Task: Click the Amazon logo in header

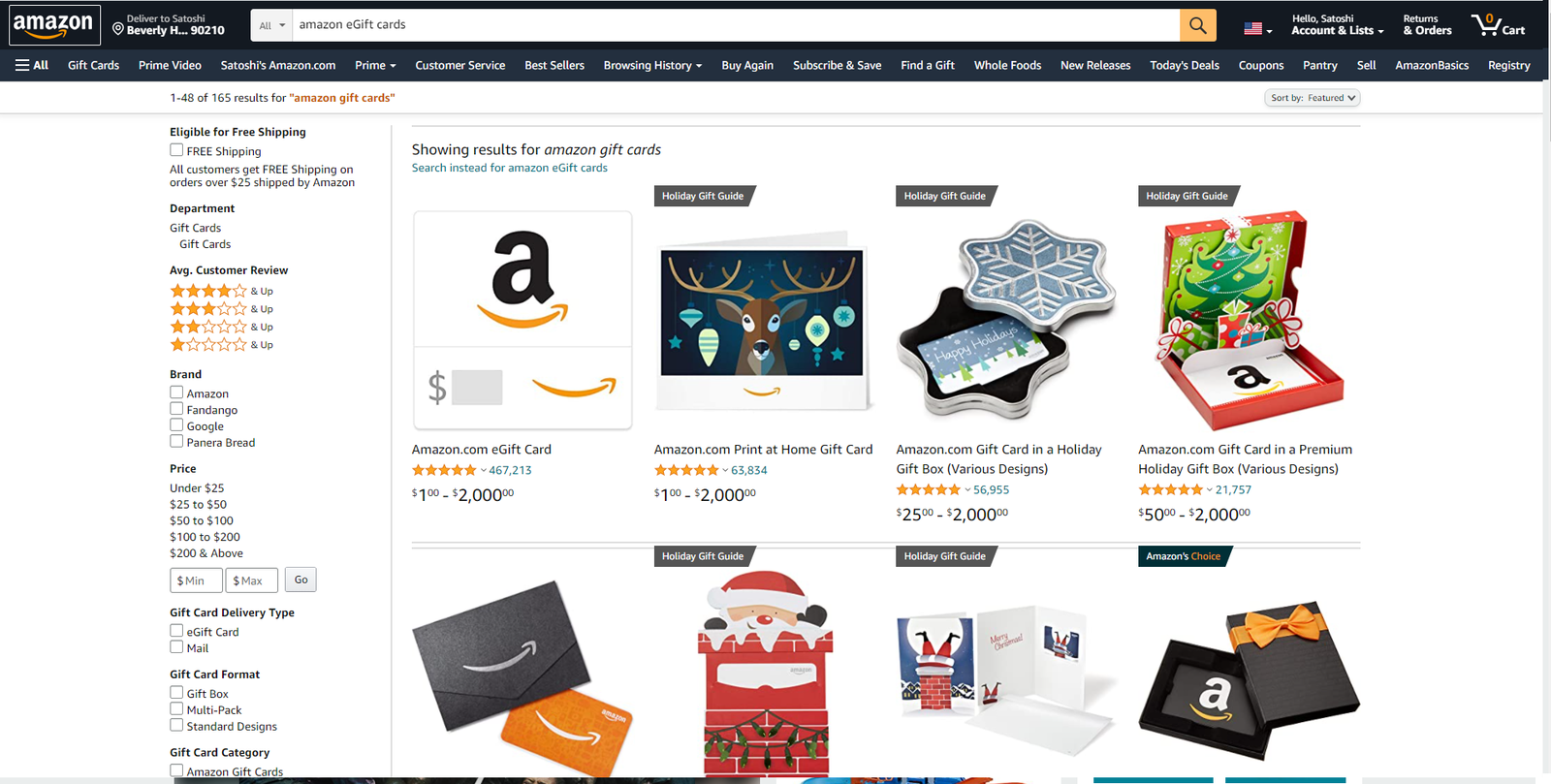Action: [x=54, y=25]
